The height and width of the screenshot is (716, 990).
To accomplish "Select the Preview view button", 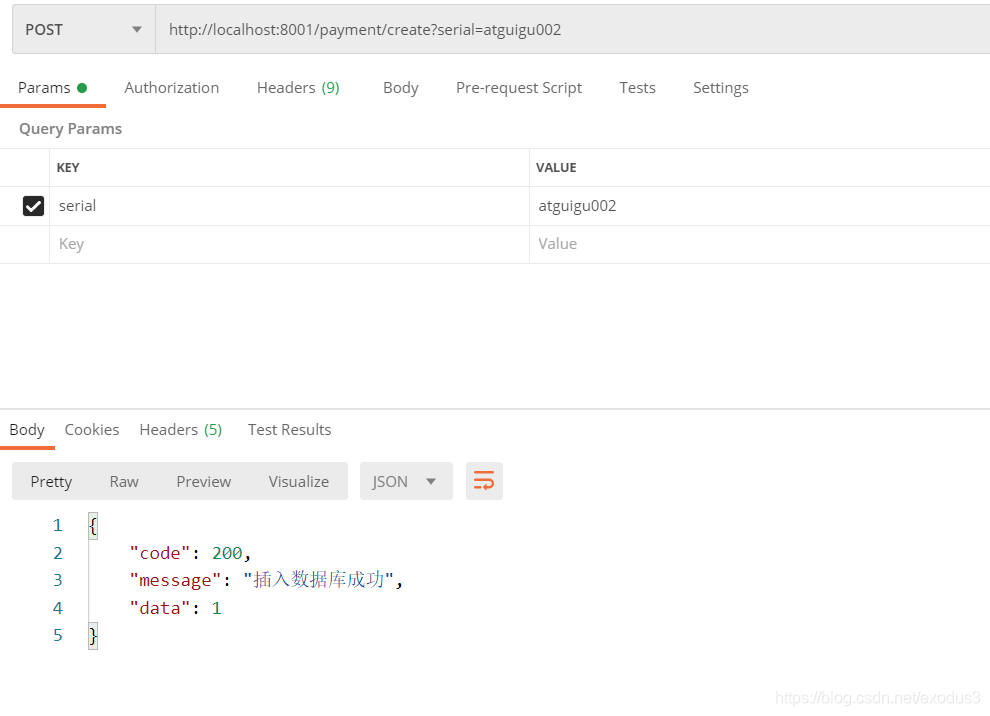I will coord(203,482).
